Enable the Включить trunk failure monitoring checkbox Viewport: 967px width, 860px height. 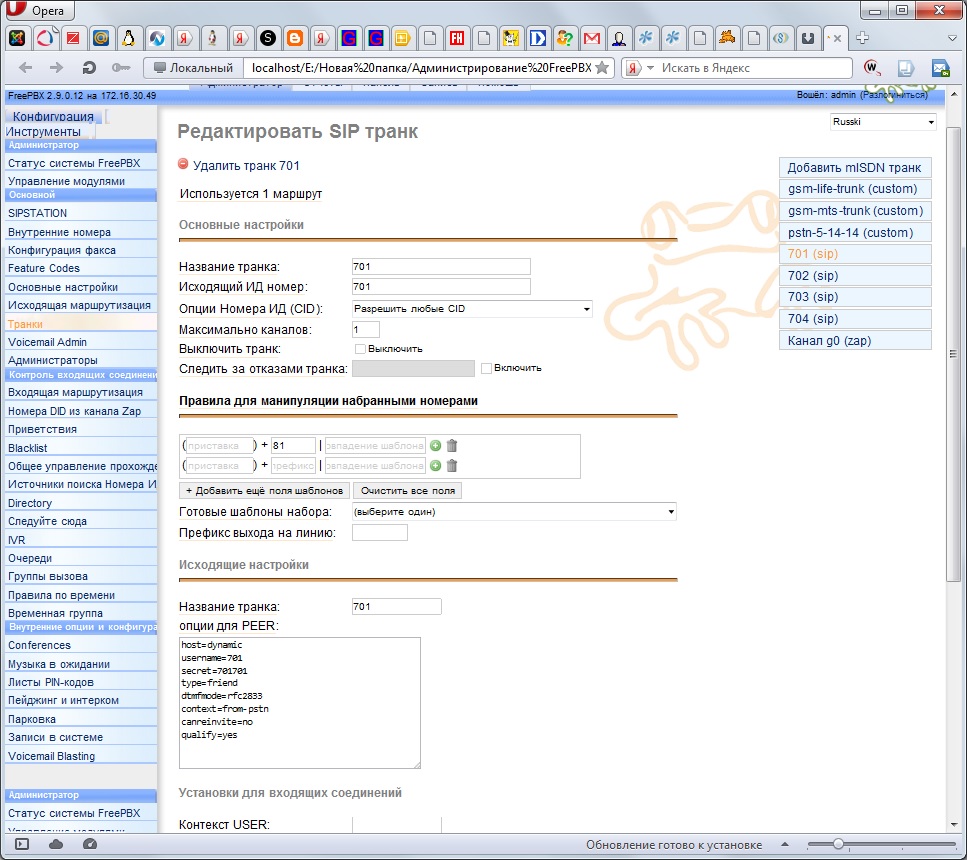coord(486,368)
